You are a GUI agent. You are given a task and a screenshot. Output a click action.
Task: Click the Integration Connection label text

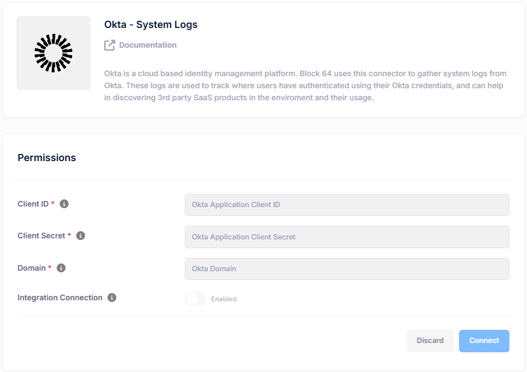(60, 297)
